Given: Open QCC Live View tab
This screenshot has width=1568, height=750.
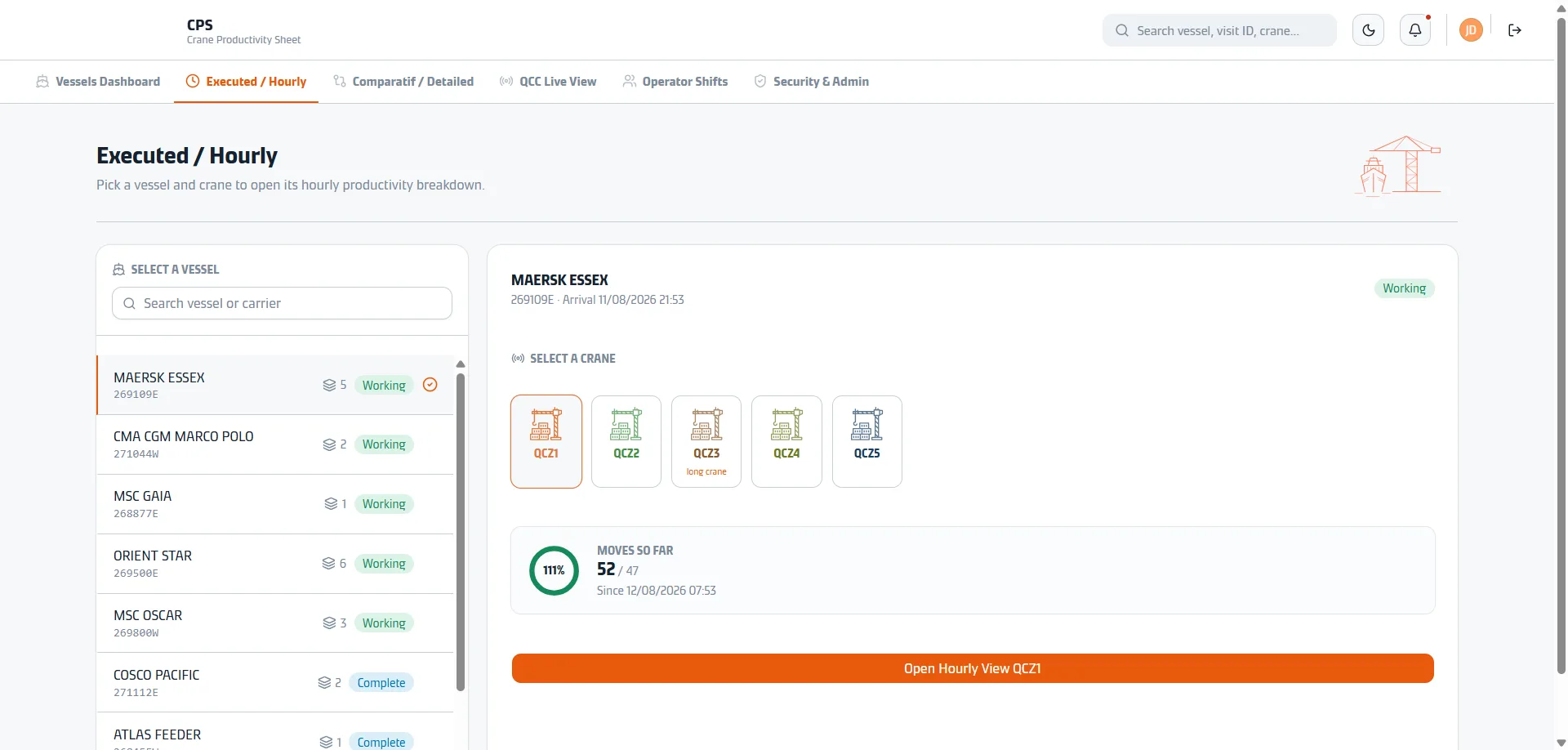Looking at the screenshot, I should (548, 82).
